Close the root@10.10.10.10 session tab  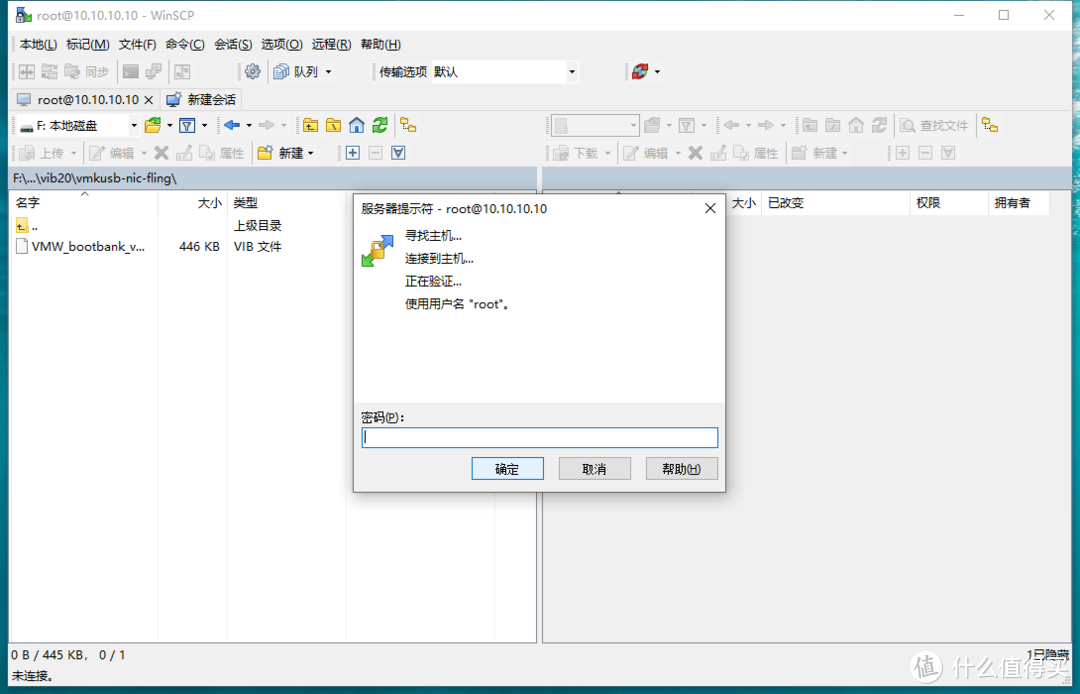tap(148, 100)
